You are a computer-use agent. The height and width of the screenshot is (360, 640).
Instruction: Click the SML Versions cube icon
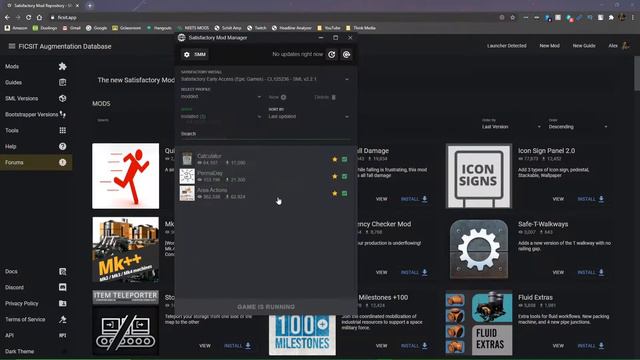62,98
